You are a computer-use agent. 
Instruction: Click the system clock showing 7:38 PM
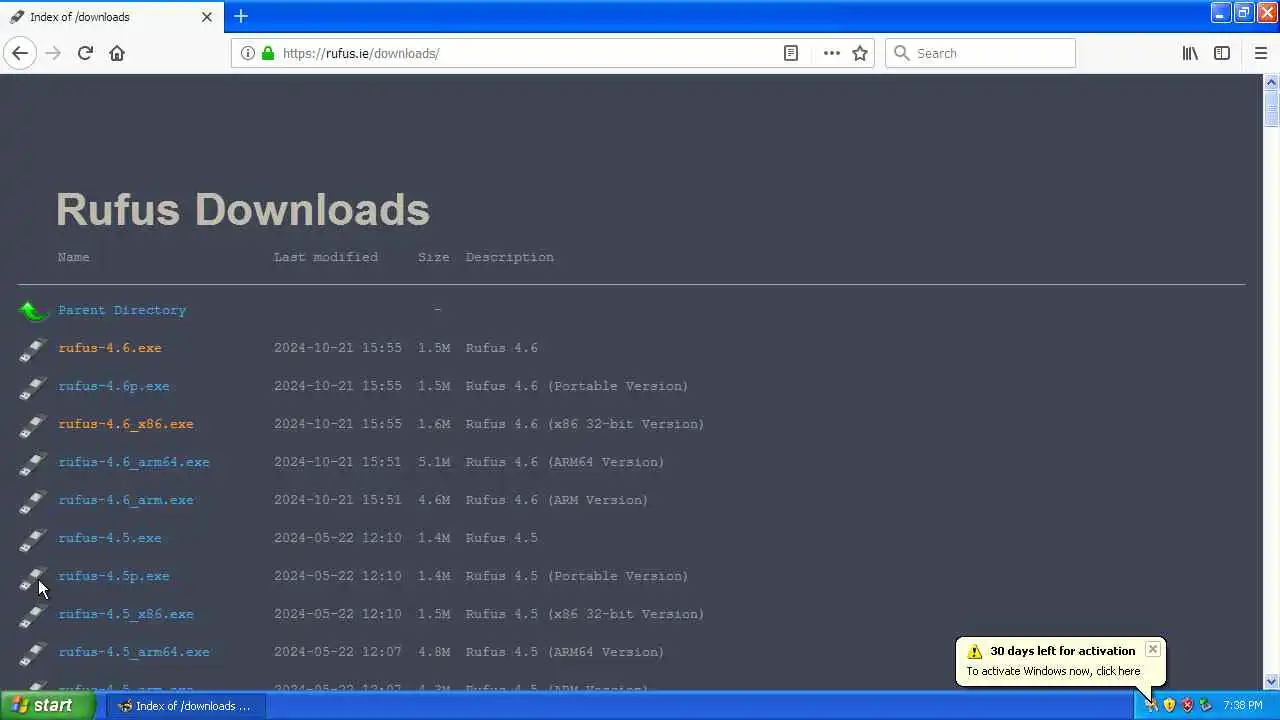pos(1243,705)
